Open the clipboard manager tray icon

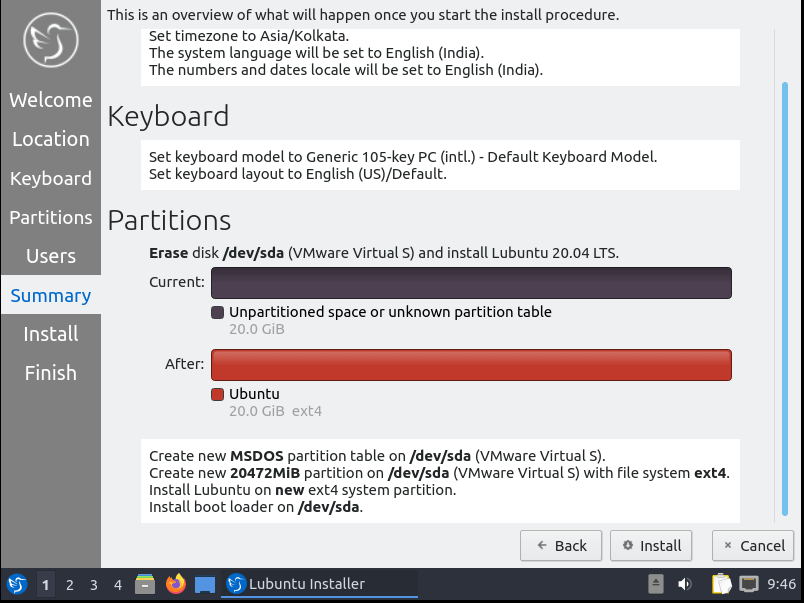(721, 584)
